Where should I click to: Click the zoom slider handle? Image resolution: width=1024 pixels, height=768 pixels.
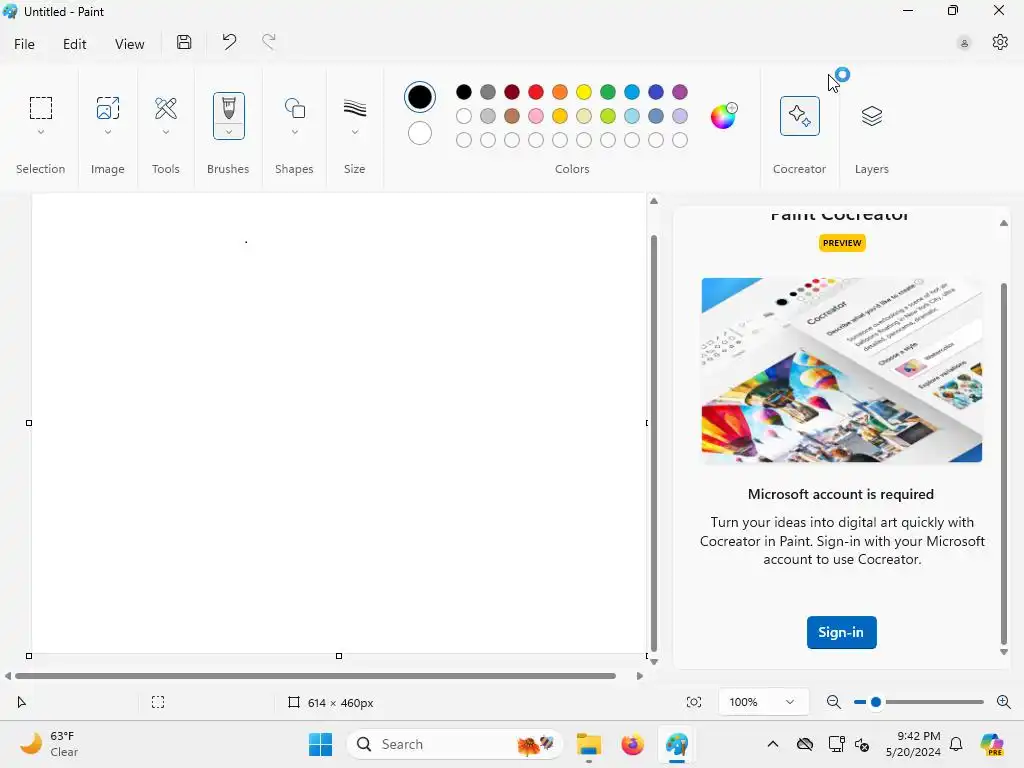pos(876,702)
